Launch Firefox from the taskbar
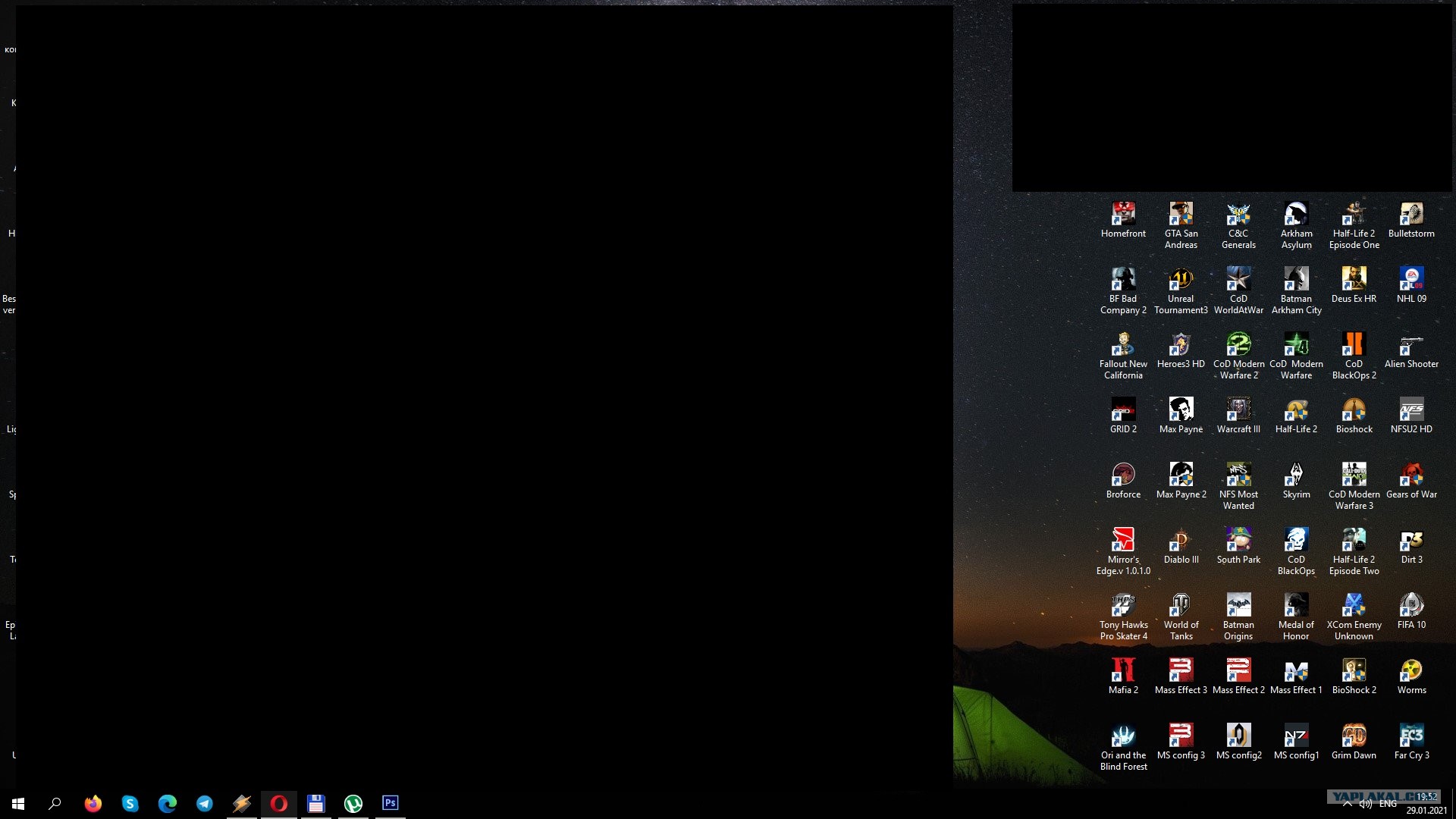 pyautogui.click(x=93, y=803)
